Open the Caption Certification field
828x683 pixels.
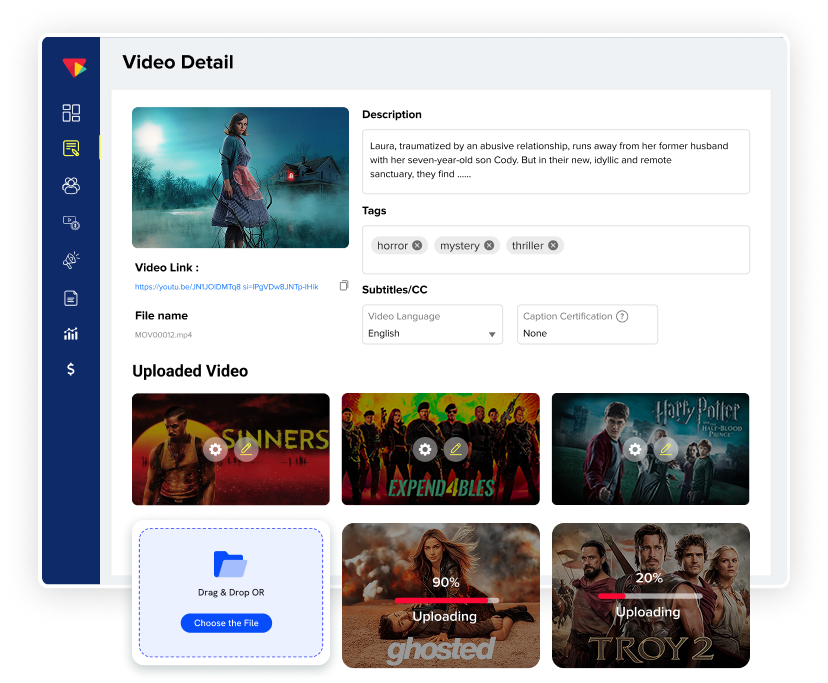587,333
